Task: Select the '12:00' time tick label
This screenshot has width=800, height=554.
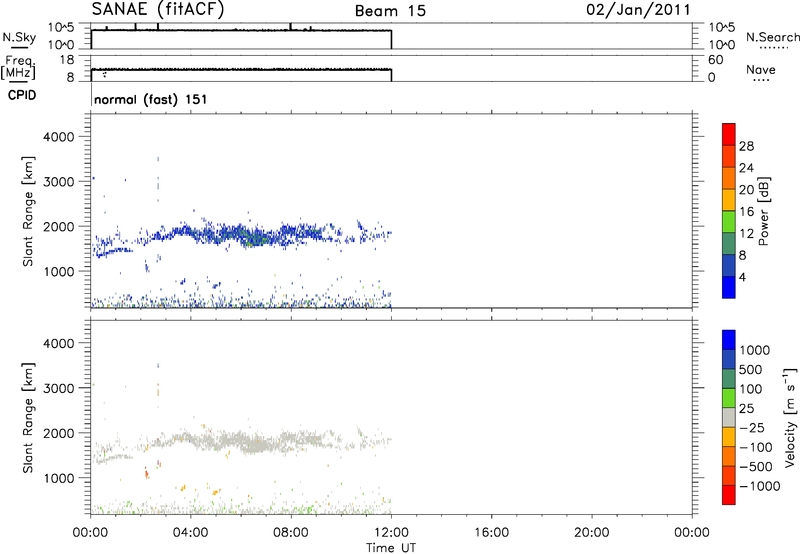Action: (x=391, y=533)
